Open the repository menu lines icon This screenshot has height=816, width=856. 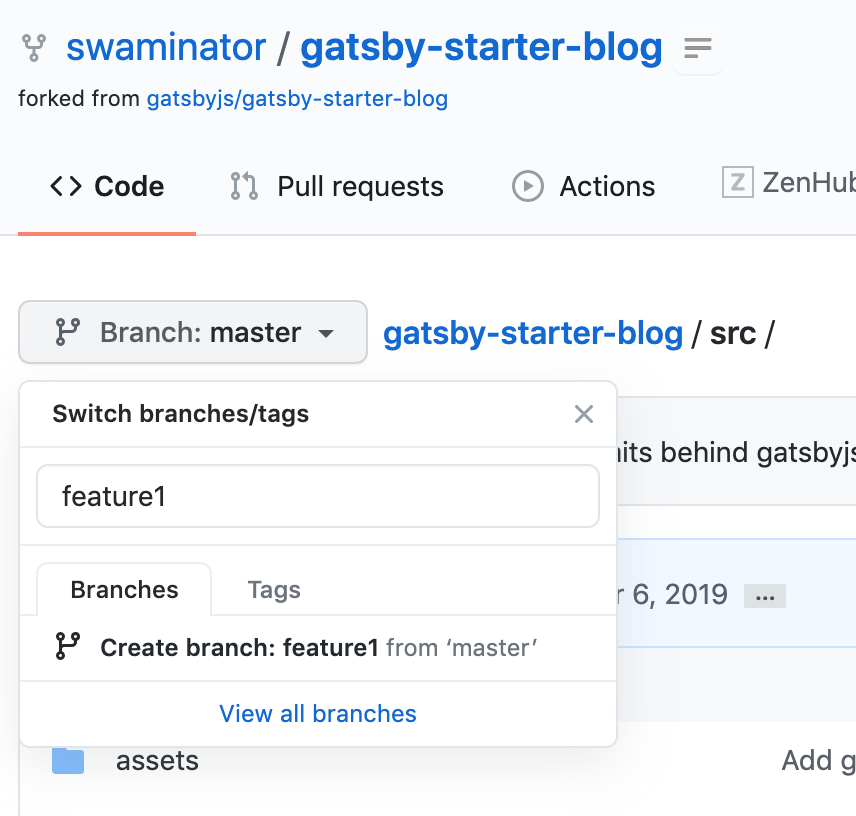coord(697,48)
